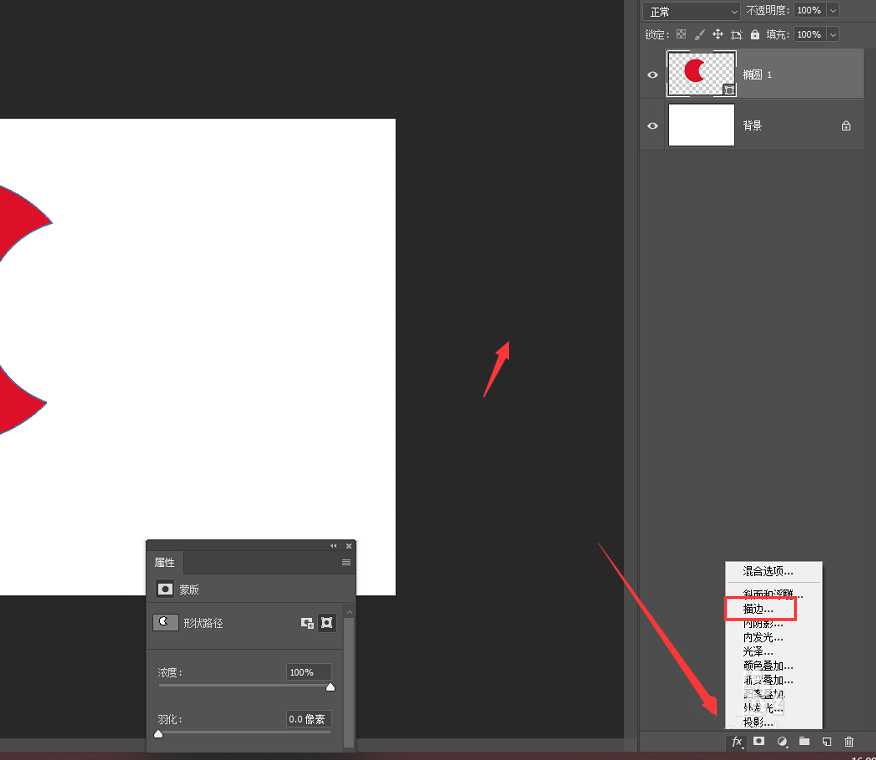Click the Delete layer trash icon
876x760 pixels.
[849, 742]
